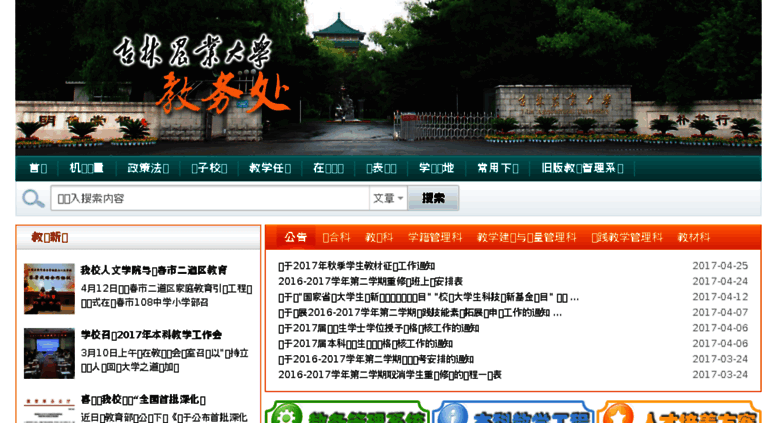Image resolution: width=777 pixels, height=423 pixels.
Task: Open the 2017届学士学位授予 notice
Action: (379, 328)
